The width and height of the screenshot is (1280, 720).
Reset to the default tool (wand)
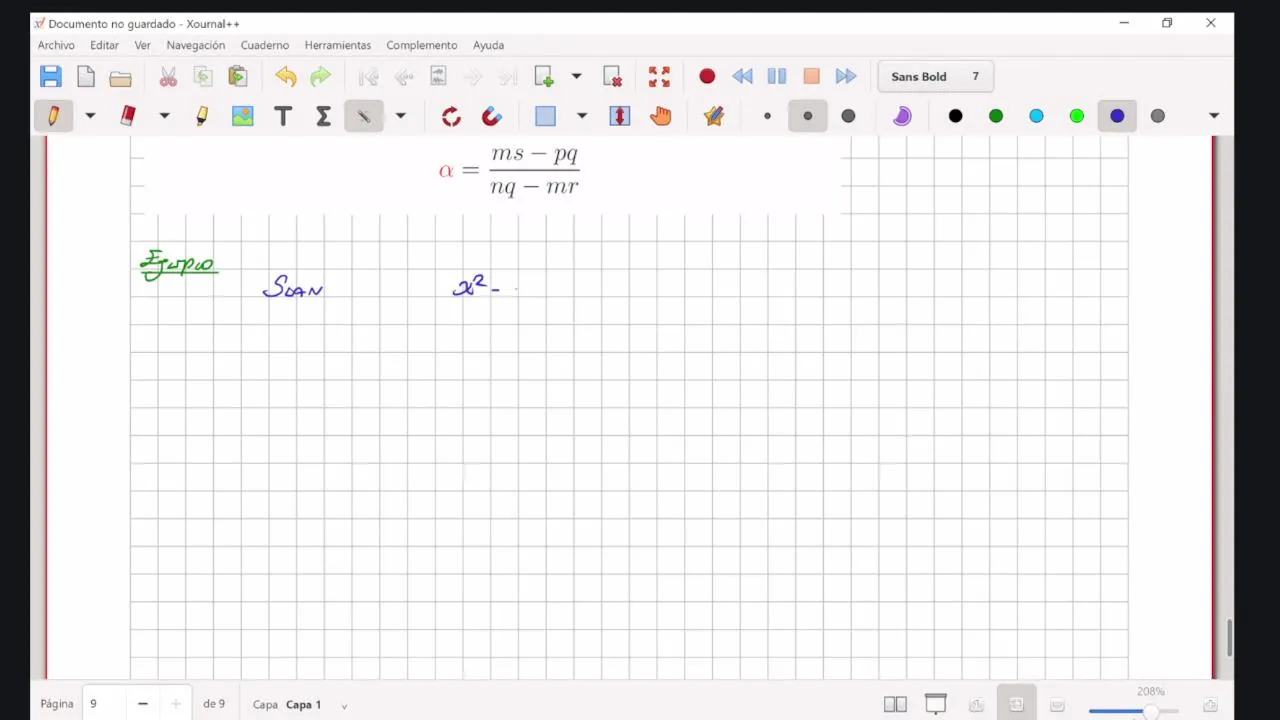(x=714, y=116)
